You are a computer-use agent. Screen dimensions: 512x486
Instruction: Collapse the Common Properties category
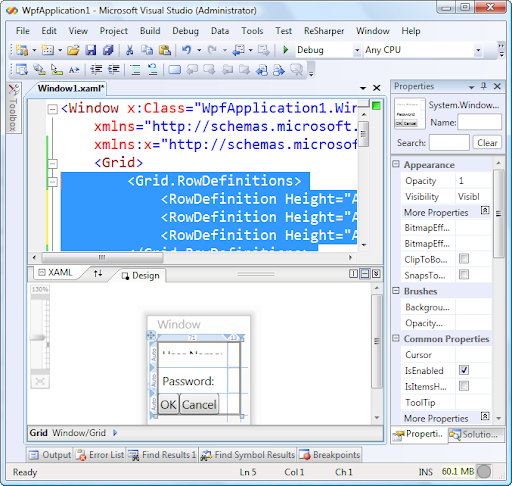coord(396,338)
